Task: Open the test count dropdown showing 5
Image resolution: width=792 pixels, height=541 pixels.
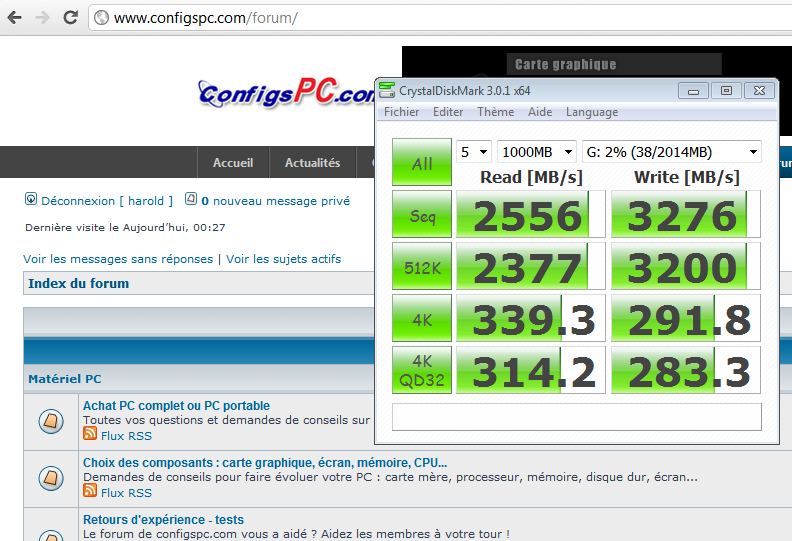Action: point(473,152)
